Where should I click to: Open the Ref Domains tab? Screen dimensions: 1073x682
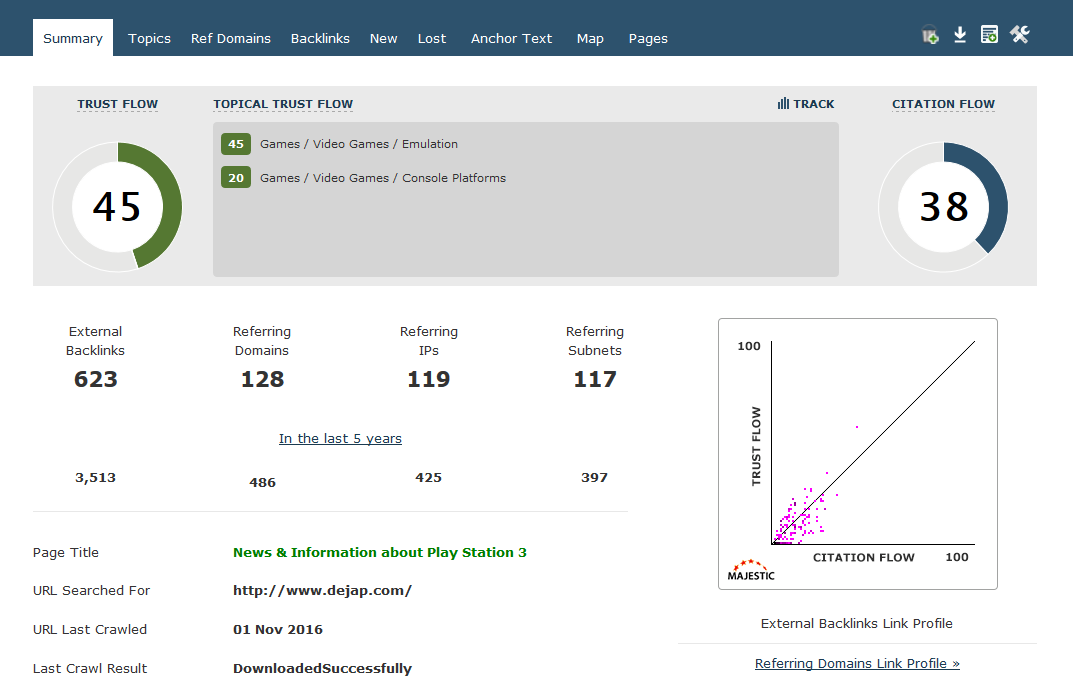pyautogui.click(x=230, y=38)
